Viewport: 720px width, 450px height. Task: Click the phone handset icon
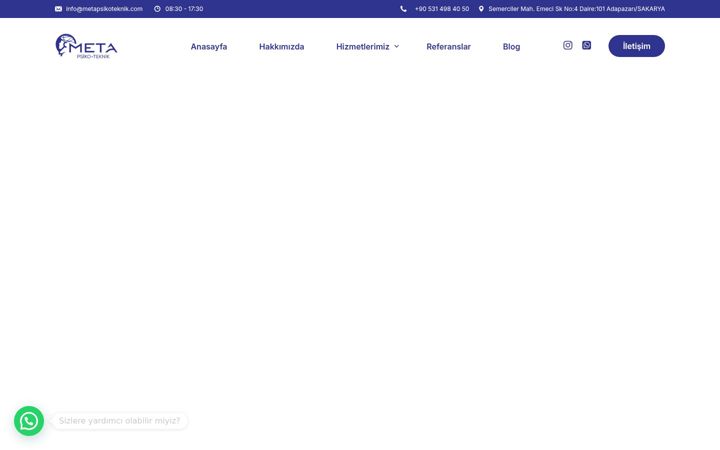click(403, 9)
